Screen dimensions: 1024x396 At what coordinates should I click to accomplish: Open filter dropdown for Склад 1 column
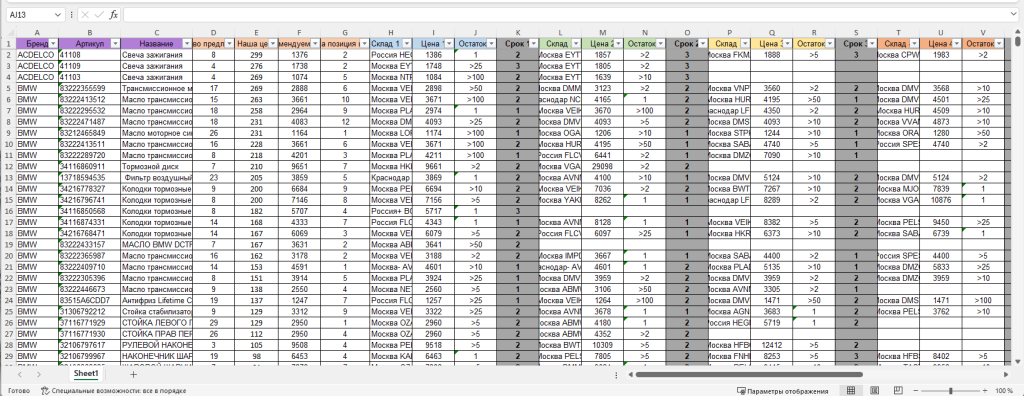(x=406, y=43)
